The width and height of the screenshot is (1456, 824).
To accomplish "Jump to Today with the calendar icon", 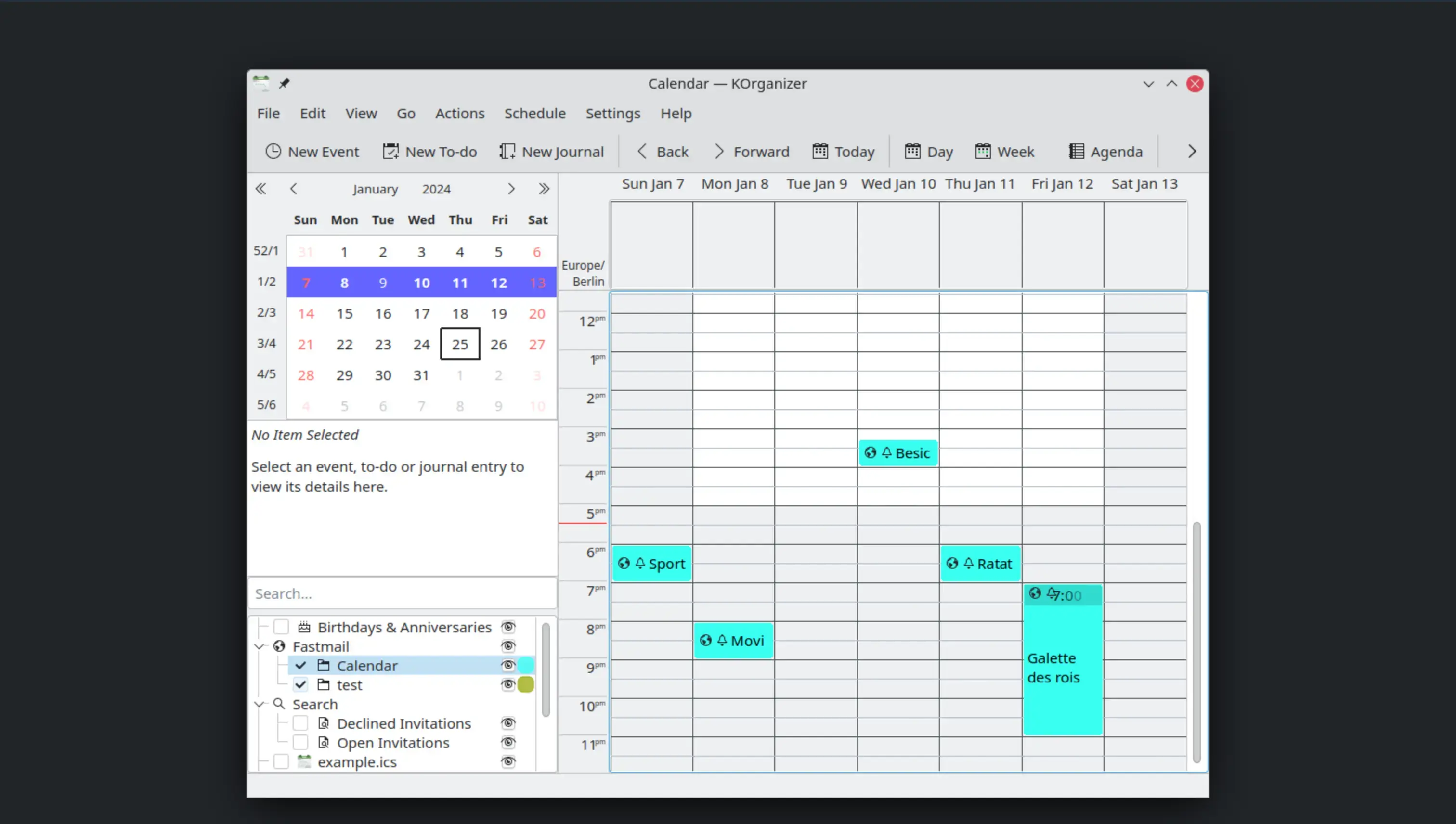I will click(820, 152).
